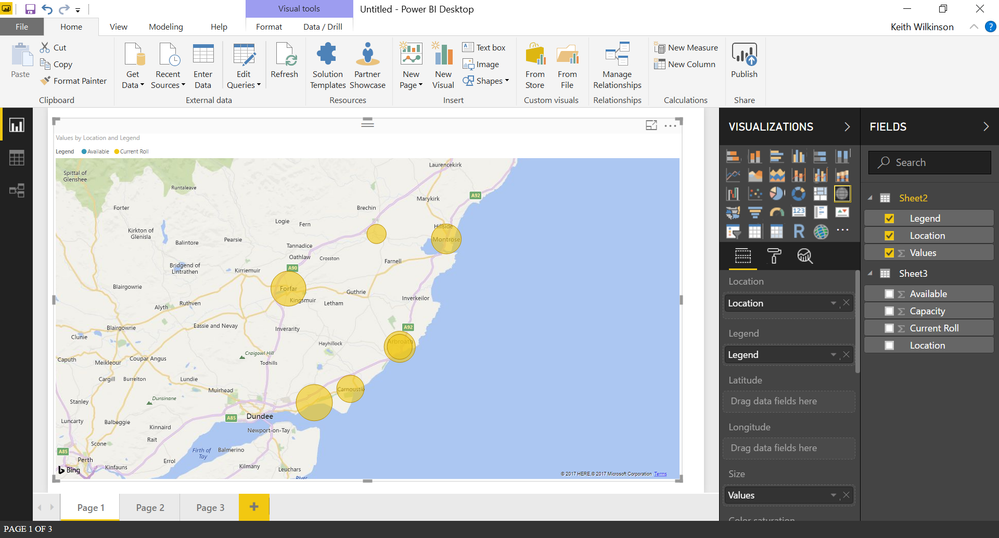The width and height of the screenshot is (999, 538).
Task: Select the Donut chart visual
Action: (x=798, y=194)
